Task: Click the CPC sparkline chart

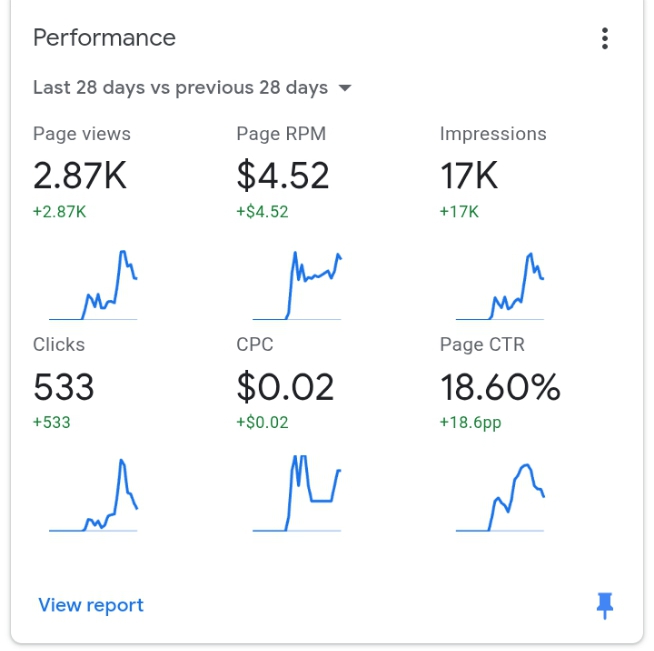Action: coord(297,494)
